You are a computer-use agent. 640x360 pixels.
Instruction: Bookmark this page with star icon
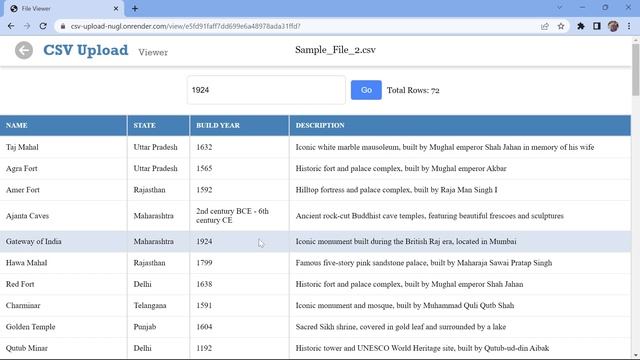tap(561, 26)
